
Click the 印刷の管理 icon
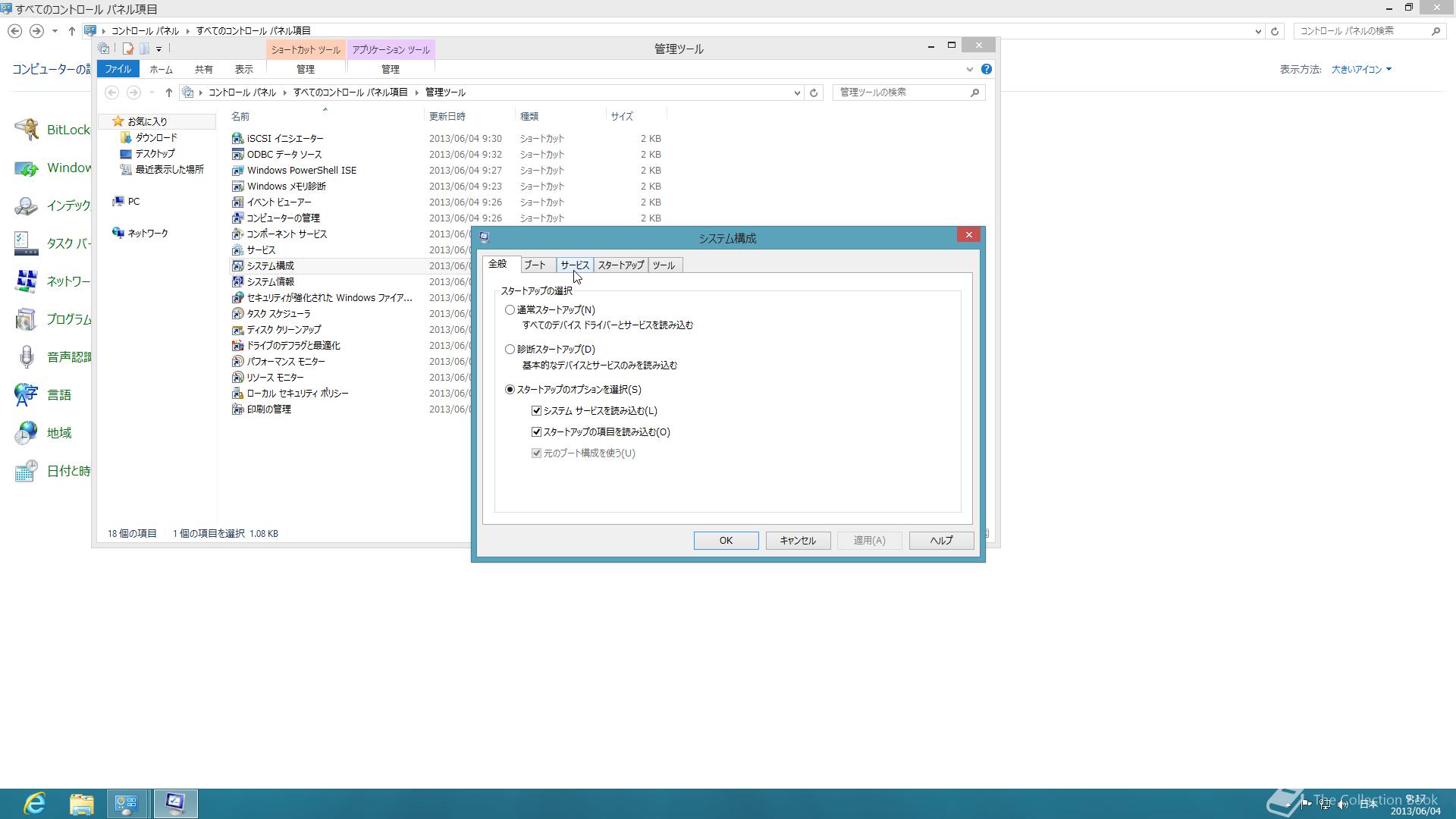[x=237, y=409]
